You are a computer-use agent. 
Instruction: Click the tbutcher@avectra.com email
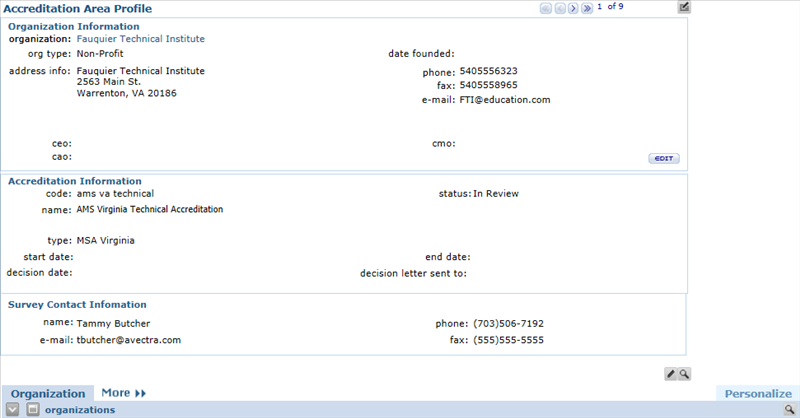coord(129,340)
